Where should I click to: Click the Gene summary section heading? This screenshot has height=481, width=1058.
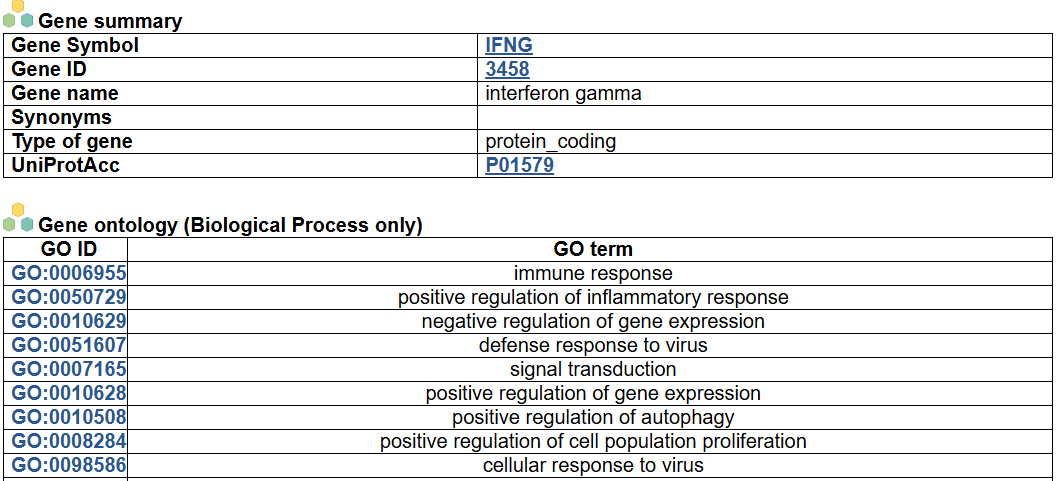tap(110, 21)
